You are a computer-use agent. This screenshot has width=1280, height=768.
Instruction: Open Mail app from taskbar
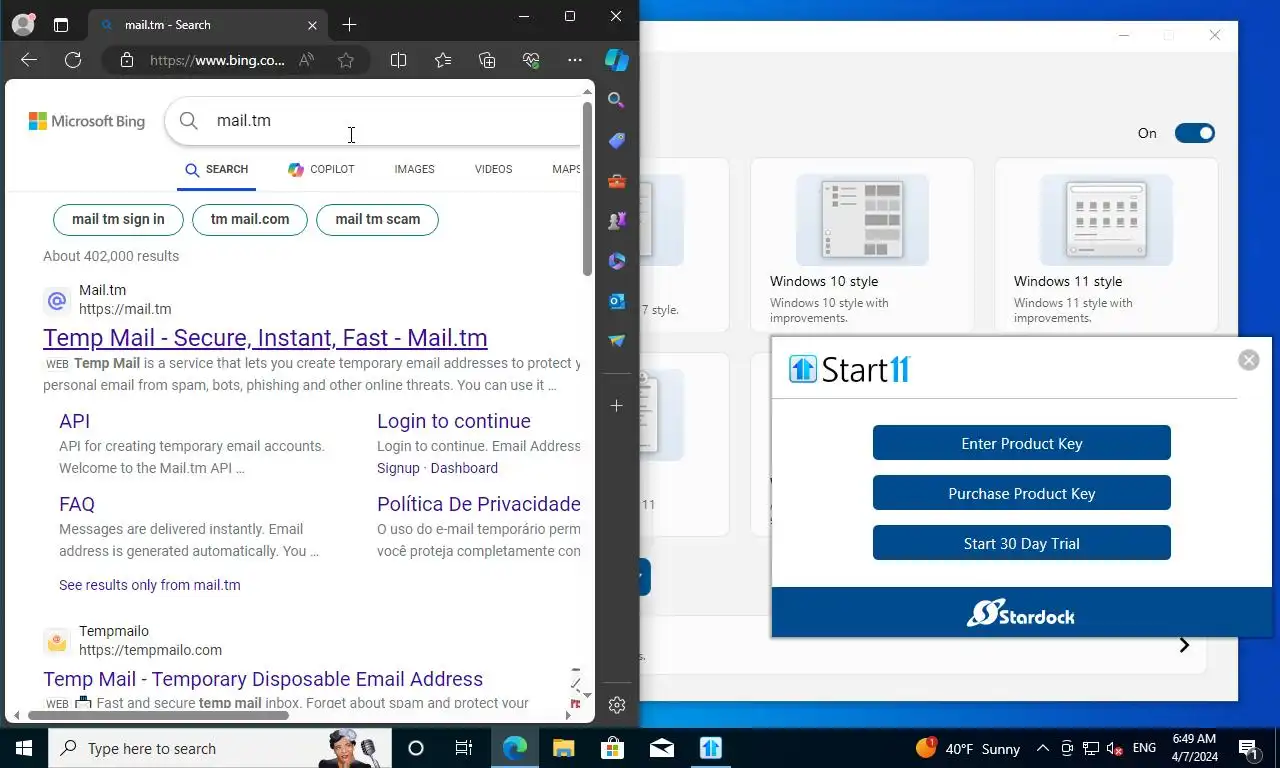[x=661, y=748]
